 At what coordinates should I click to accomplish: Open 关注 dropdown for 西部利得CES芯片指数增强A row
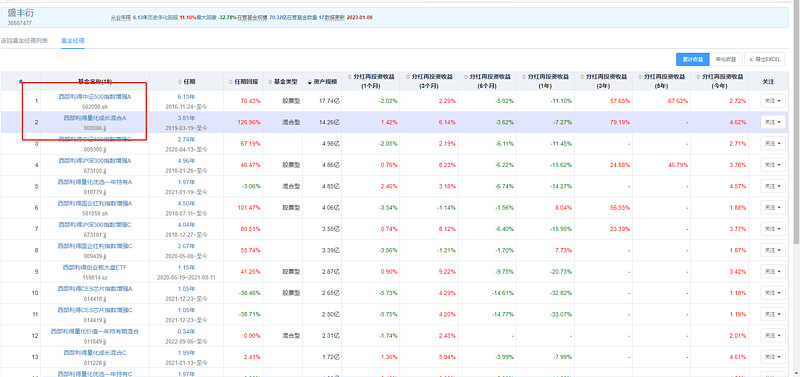pyautogui.click(x=773, y=293)
